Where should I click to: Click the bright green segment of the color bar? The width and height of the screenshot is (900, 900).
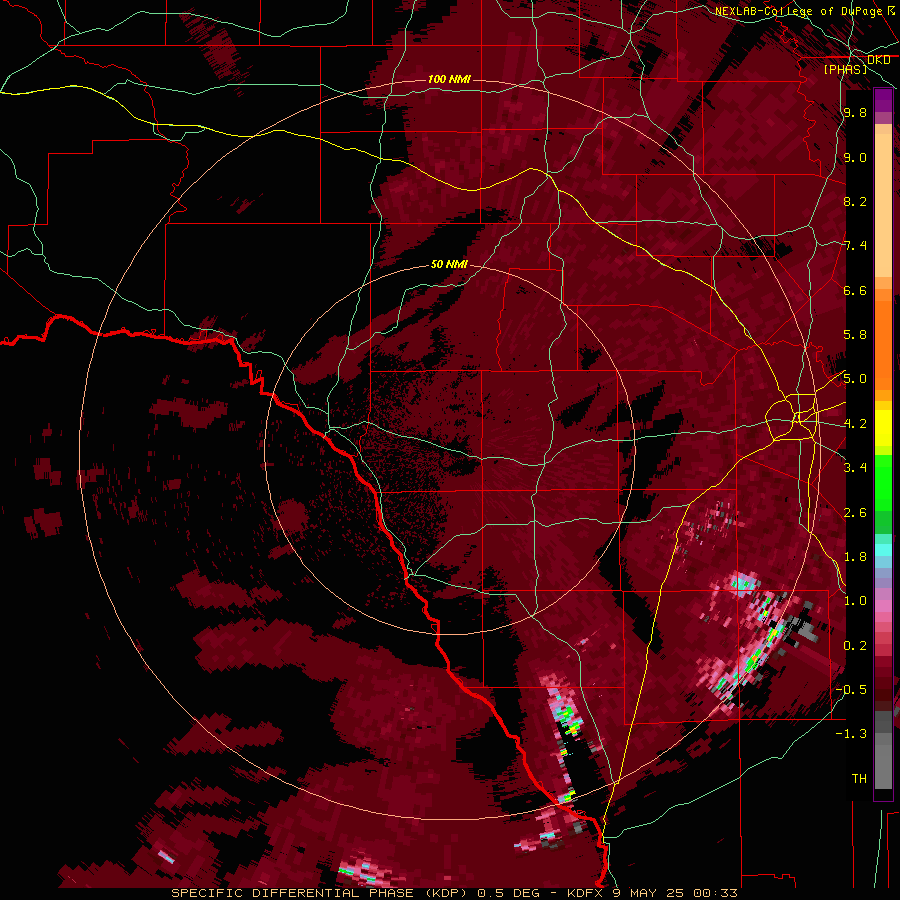pos(883,482)
